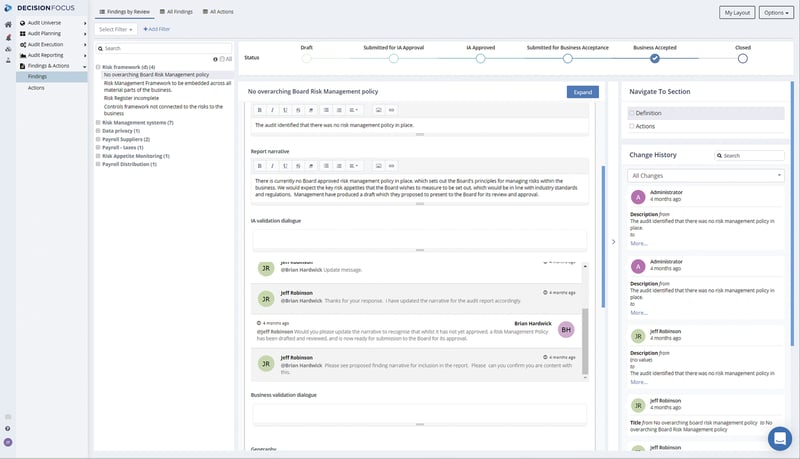This screenshot has height=459, width=800.
Task: Tick the Payroll Suppliers checkbox
Action: [98, 139]
